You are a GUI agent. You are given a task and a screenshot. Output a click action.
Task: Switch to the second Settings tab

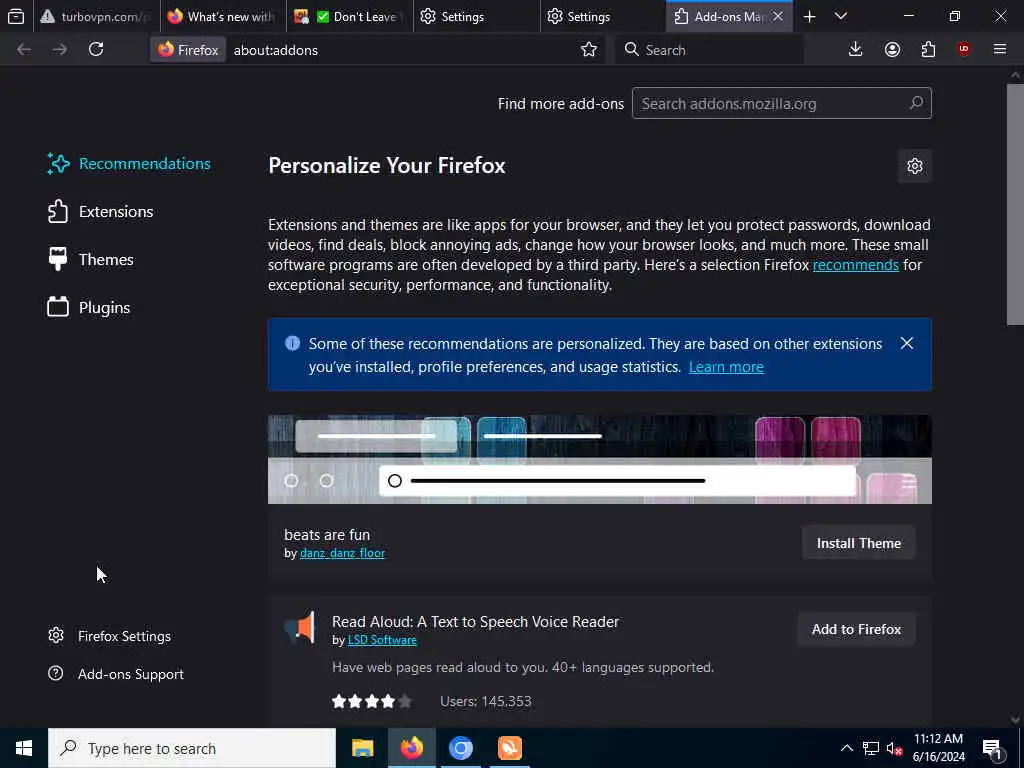pos(603,17)
